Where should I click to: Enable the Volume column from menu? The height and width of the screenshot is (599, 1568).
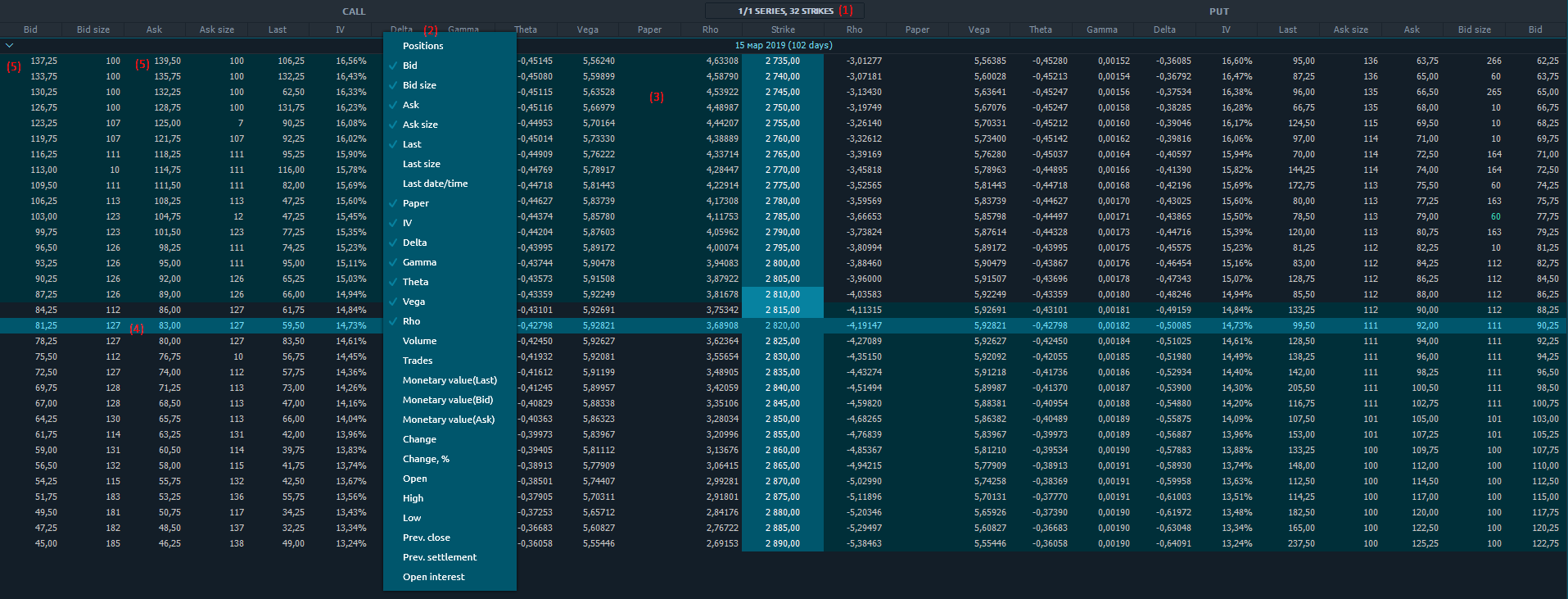pos(419,341)
